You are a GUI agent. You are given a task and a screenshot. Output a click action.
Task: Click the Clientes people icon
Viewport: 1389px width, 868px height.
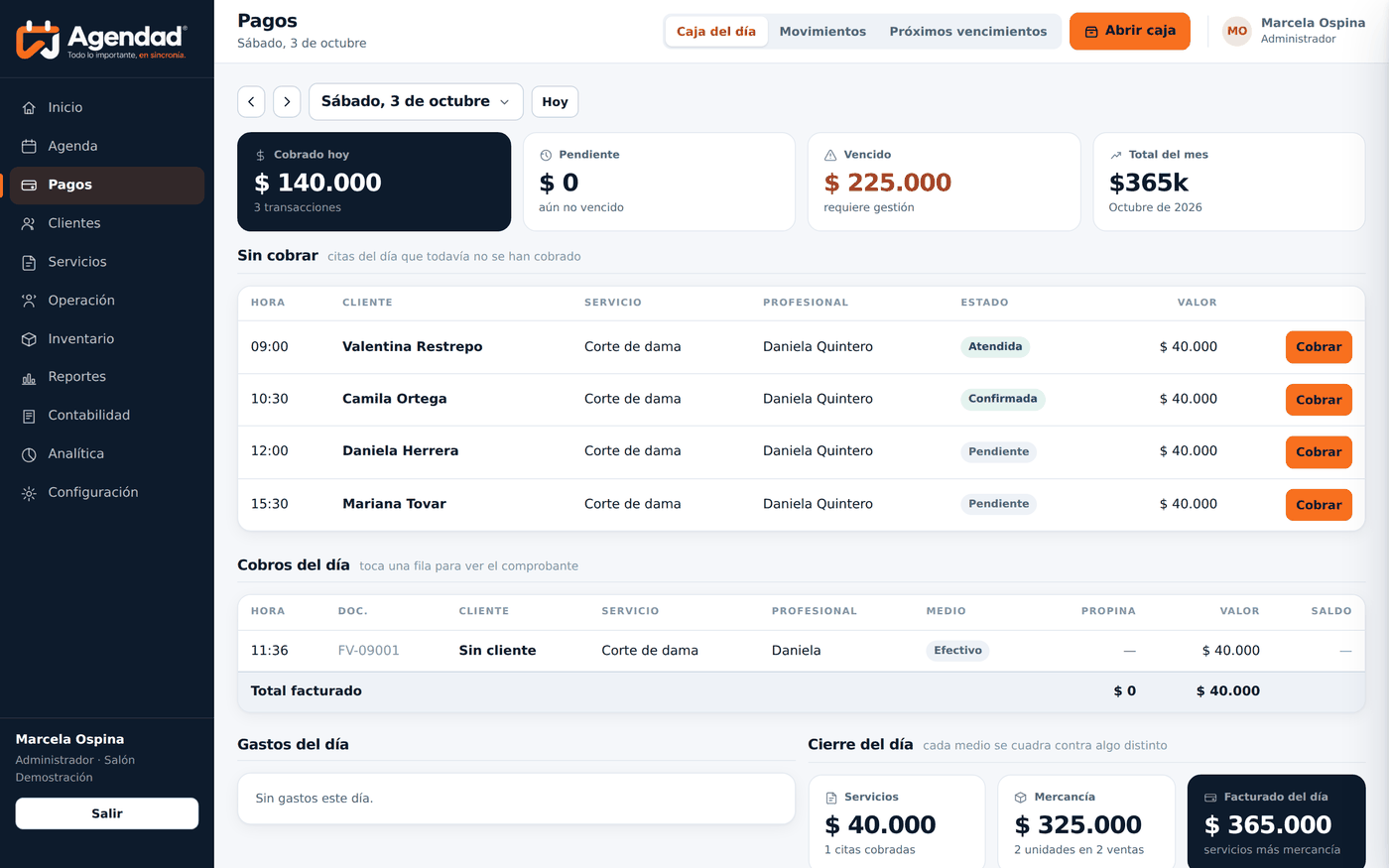tap(29, 223)
